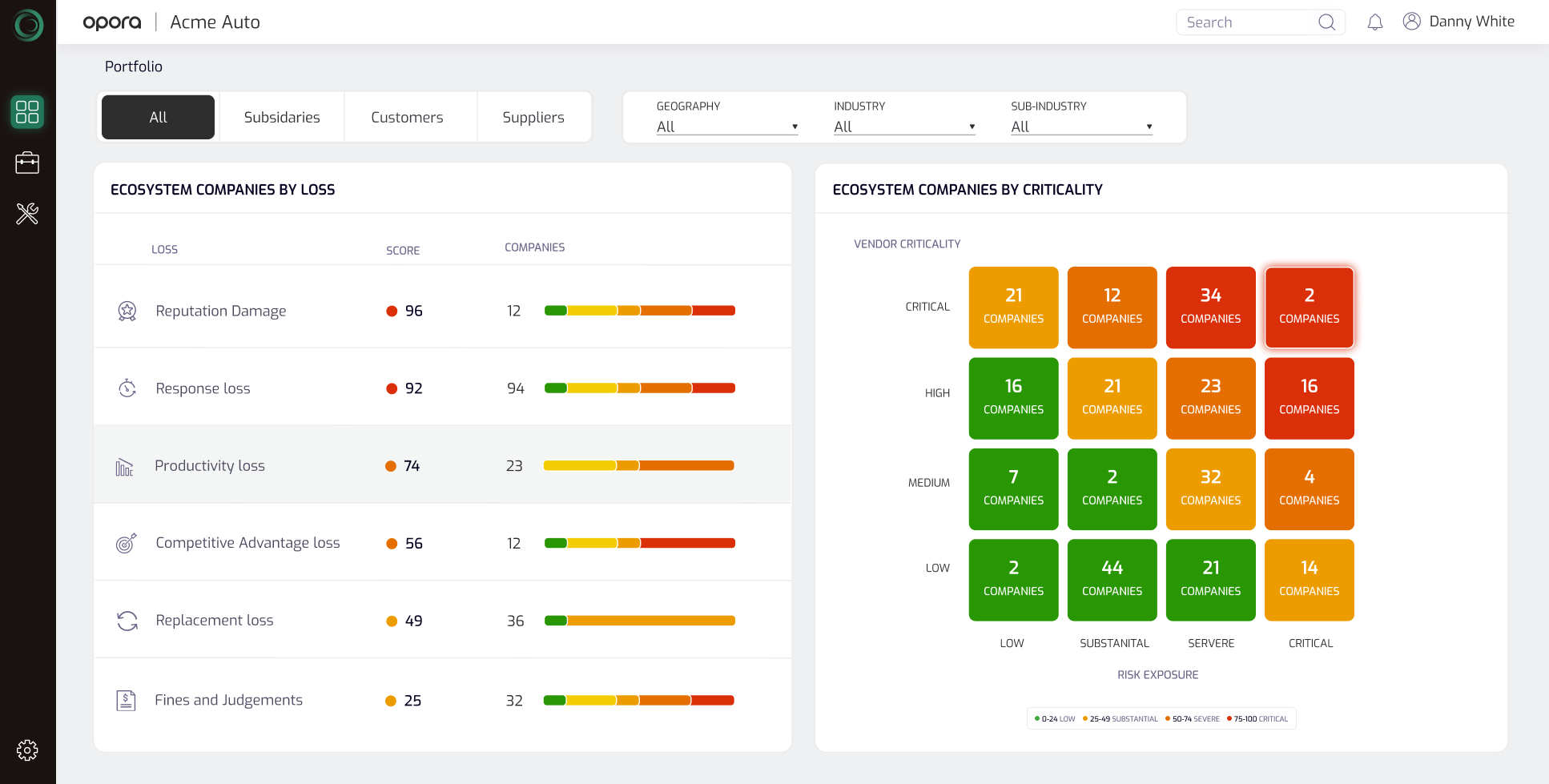Select the critical tile with 34 companies
Viewport: 1549px width, 784px height.
(1210, 308)
